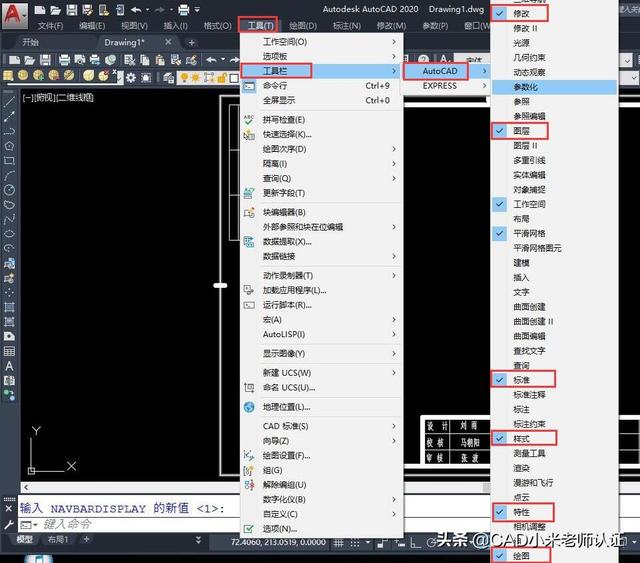Expand the 宏(A) submenu
This screenshot has width=640, height=563.
[x=322, y=320]
